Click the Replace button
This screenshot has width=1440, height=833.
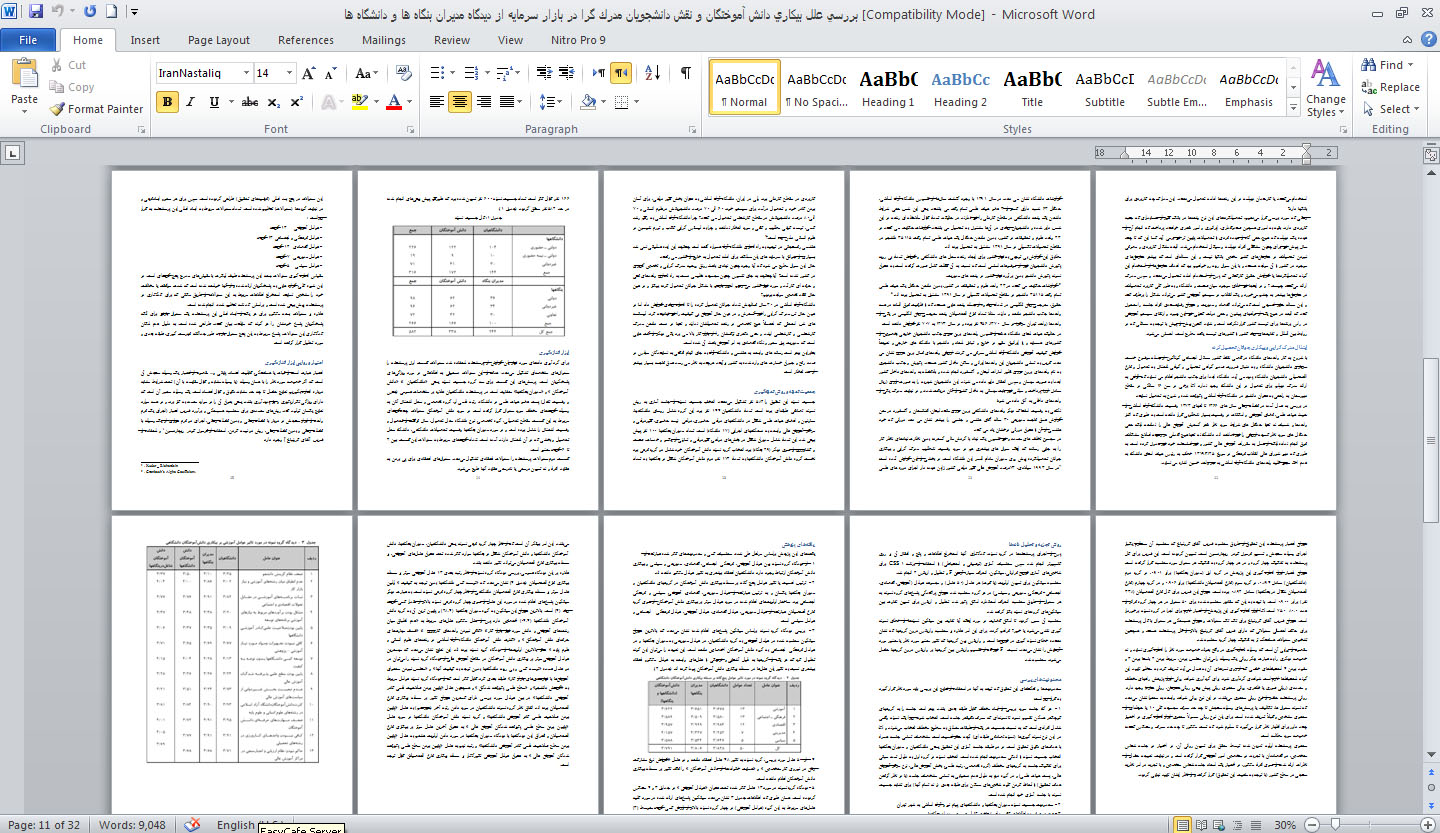1391,87
